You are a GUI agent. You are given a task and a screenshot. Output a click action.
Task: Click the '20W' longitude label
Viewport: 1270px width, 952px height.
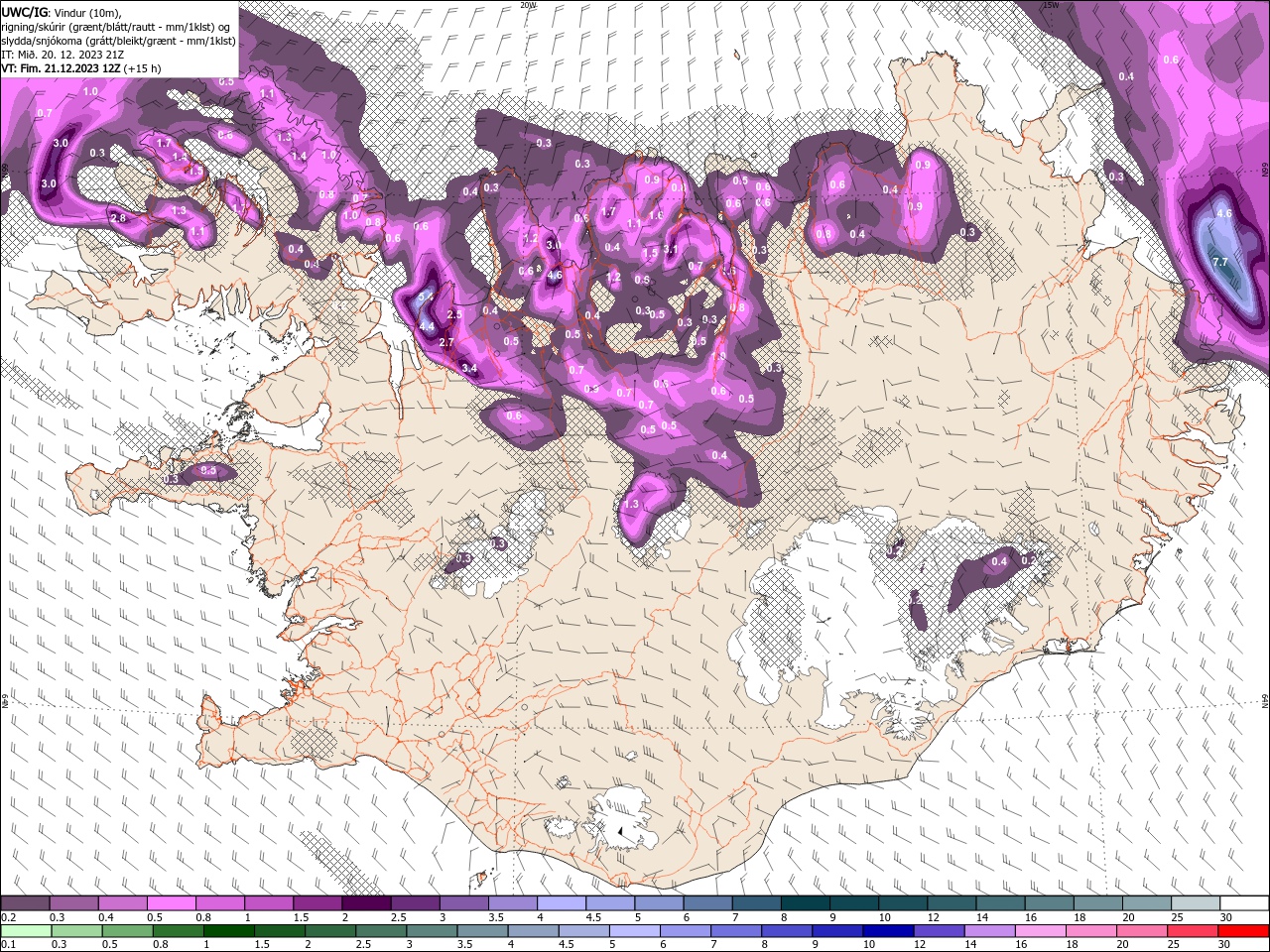[x=529, y=5]
